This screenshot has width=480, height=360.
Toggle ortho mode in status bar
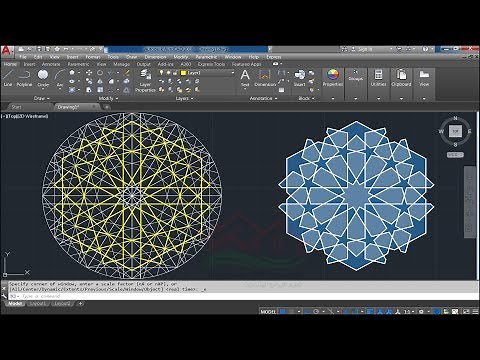tap(307, 312)
